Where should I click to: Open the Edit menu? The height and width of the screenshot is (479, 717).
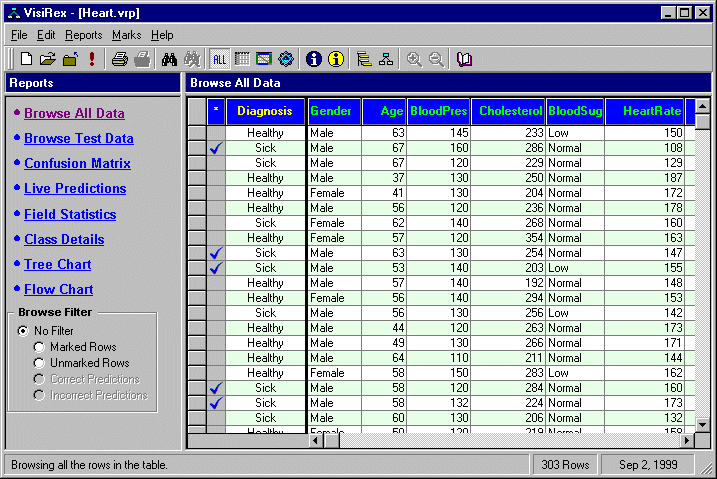click(46, 35)
